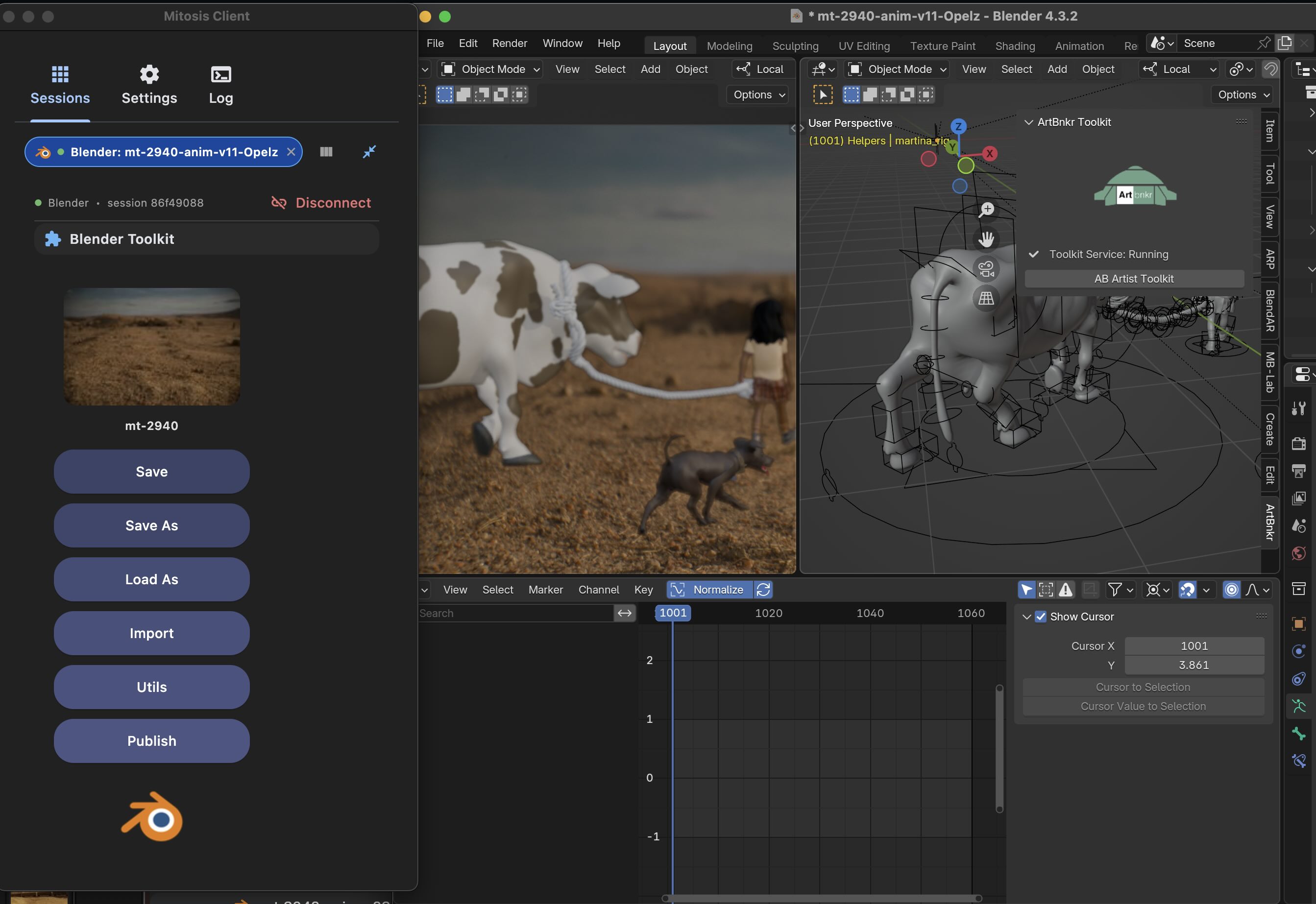
Task: Click the graph editor Search field
Action: click(x=516, y=613)
